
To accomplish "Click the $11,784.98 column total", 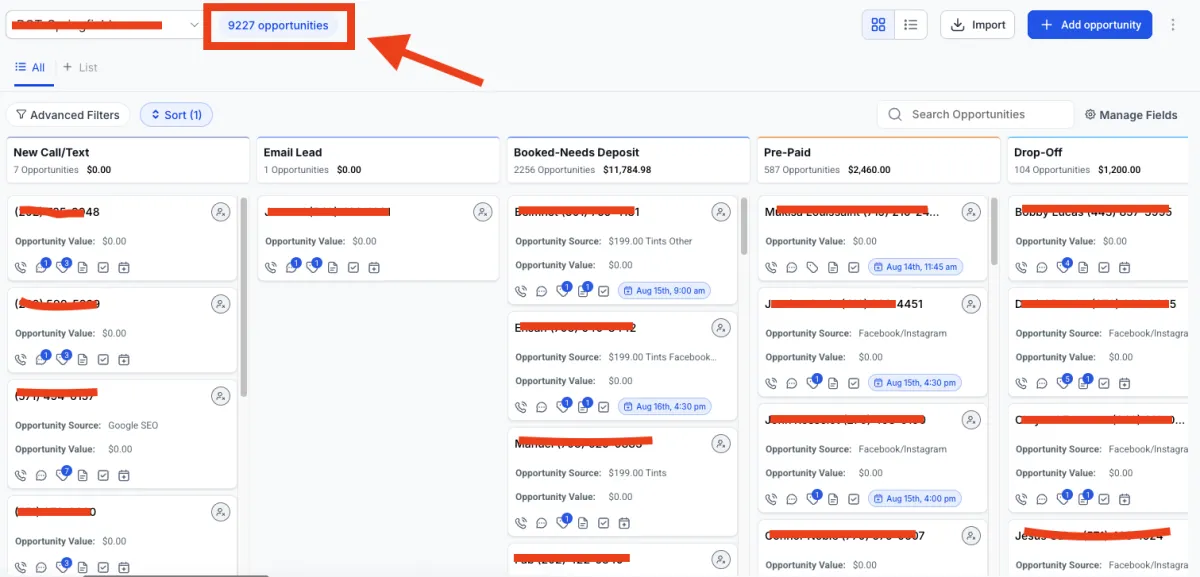I will pyautogui.click(x=627, y=170).
